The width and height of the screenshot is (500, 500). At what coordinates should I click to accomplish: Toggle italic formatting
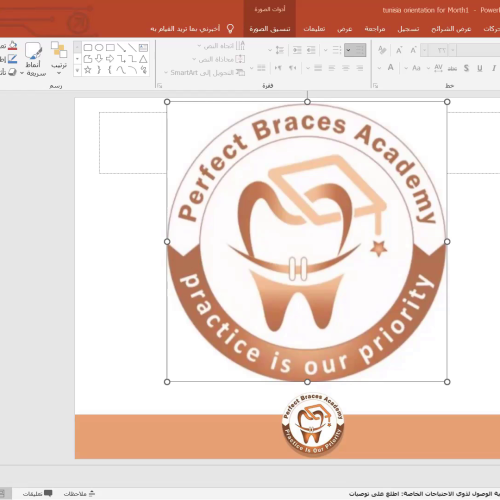pos(494,68)
